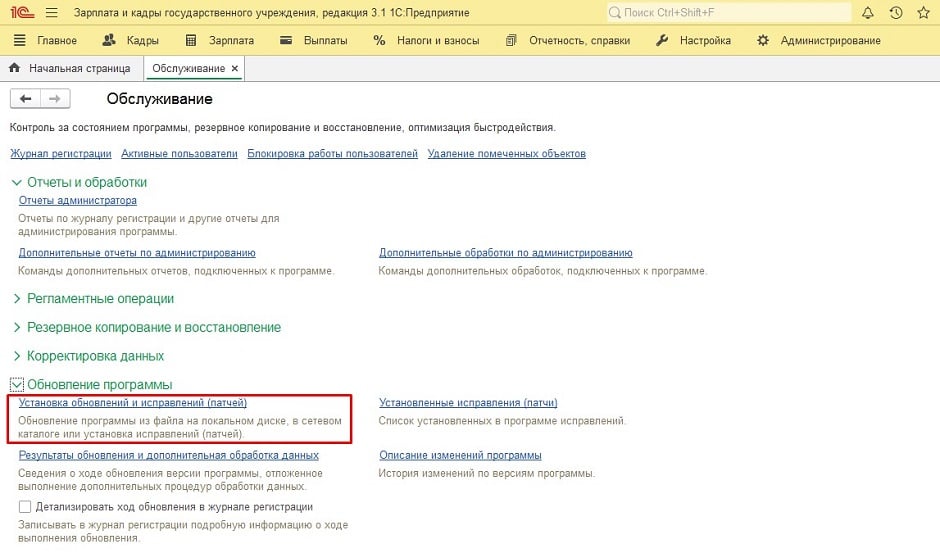Open the Настройка section

pyautogui.click(x=693, y=40)
